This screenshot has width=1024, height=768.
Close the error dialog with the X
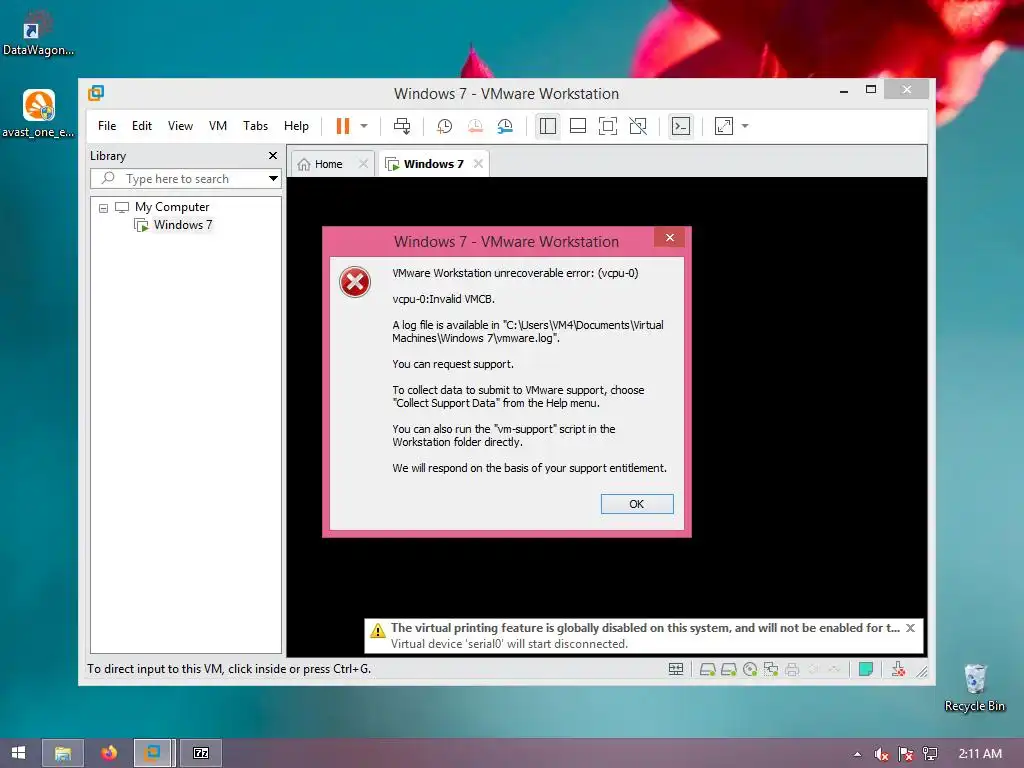point(669,238)
